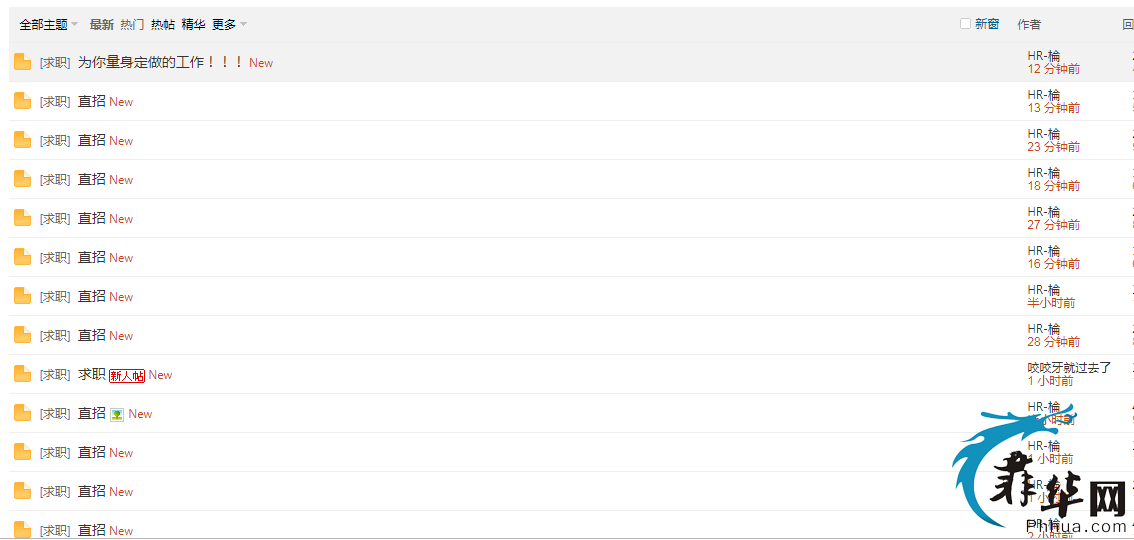The height and width of the screenshot is (540, 1134).
Task: Click the folder icon beside 为你量身定做的工作 thread
Action: 22,62
